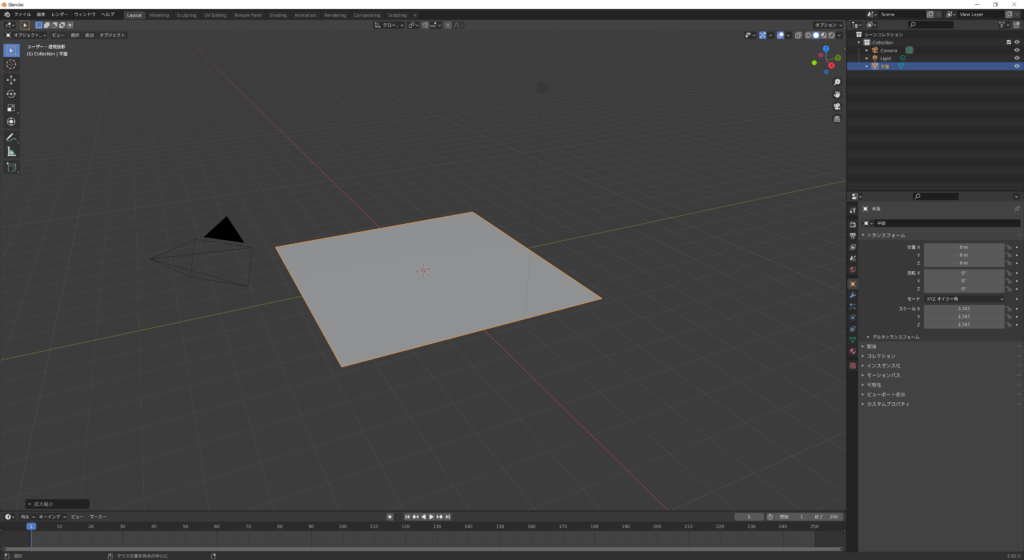This screenshot has width=1024, height=560.
Task: Toggle camera view with the camera gizmo icon
Action: tap(837, 107)
